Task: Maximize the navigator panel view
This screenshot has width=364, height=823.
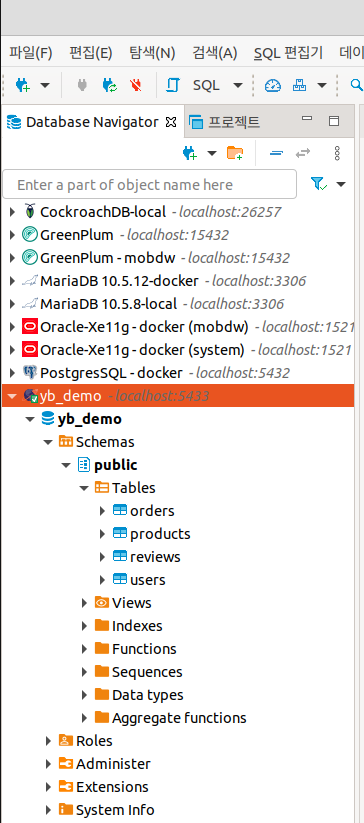Action: pos(334,121)
